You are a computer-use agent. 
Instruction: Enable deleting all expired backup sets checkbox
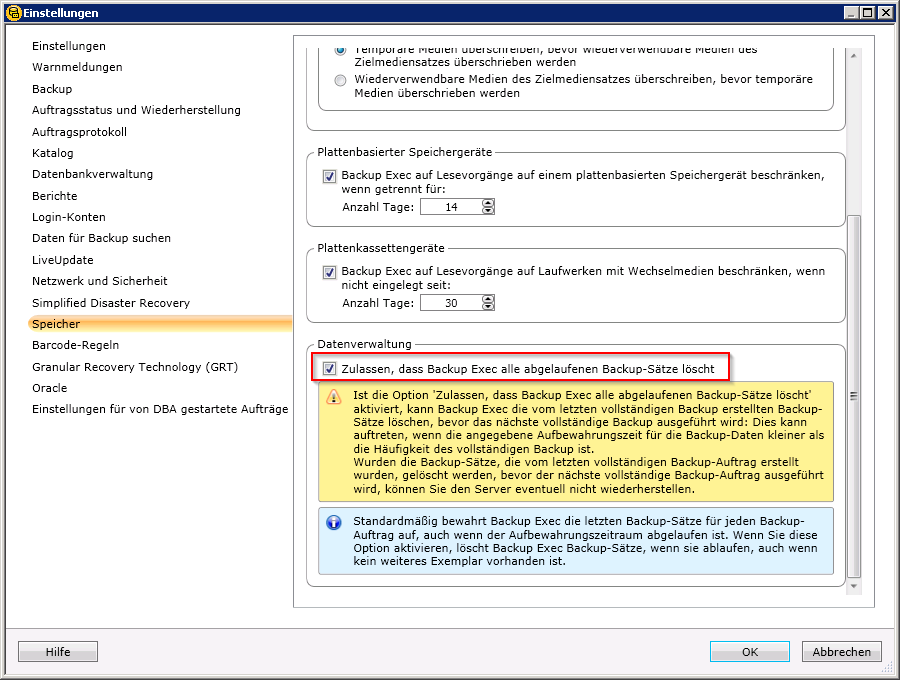click(x=330, y=369)
